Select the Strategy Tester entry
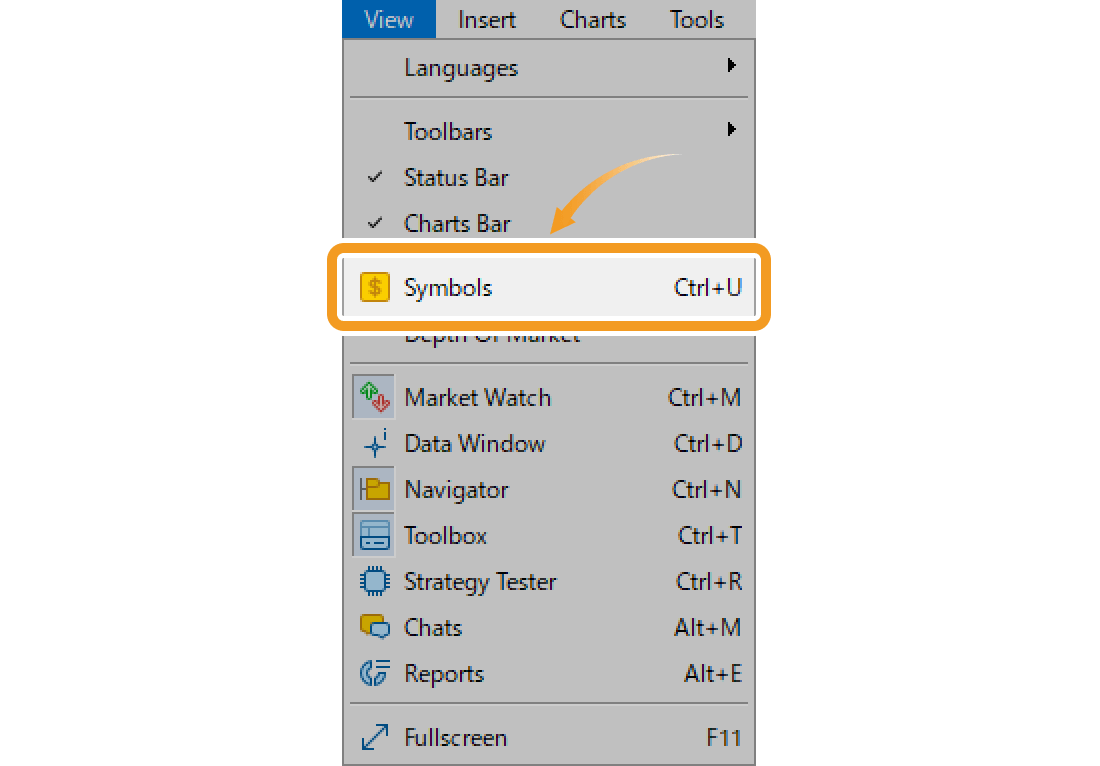The image size is (1100, 766). point(549,582)
